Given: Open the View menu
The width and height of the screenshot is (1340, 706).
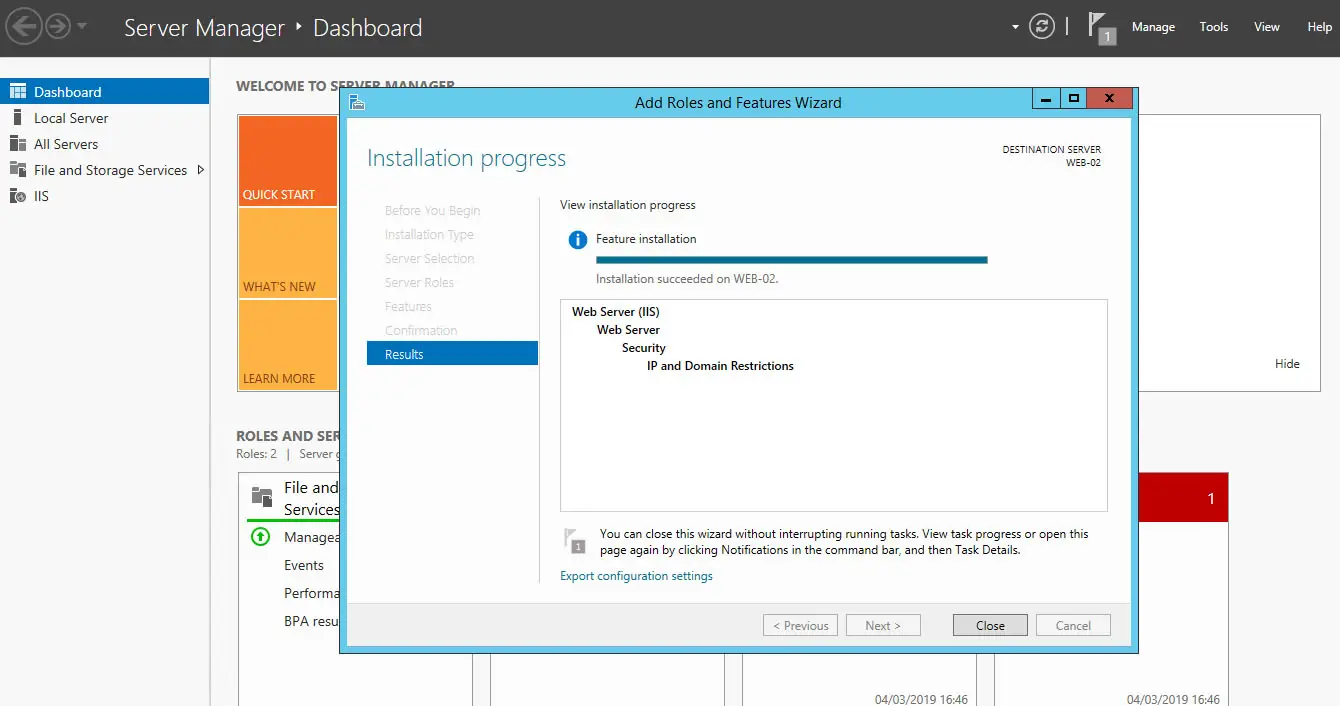Looking at the screenshot, I should tap(1266, 27).
